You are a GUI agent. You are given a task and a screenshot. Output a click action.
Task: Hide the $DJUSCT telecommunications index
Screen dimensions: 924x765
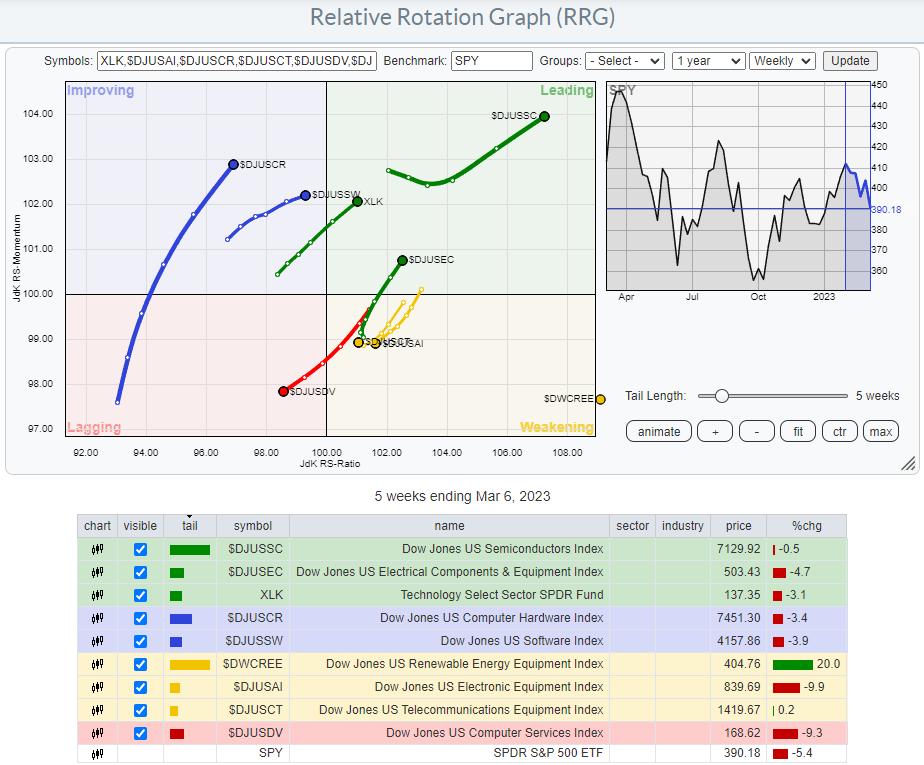pyautogui.click(x=140, y=710)
